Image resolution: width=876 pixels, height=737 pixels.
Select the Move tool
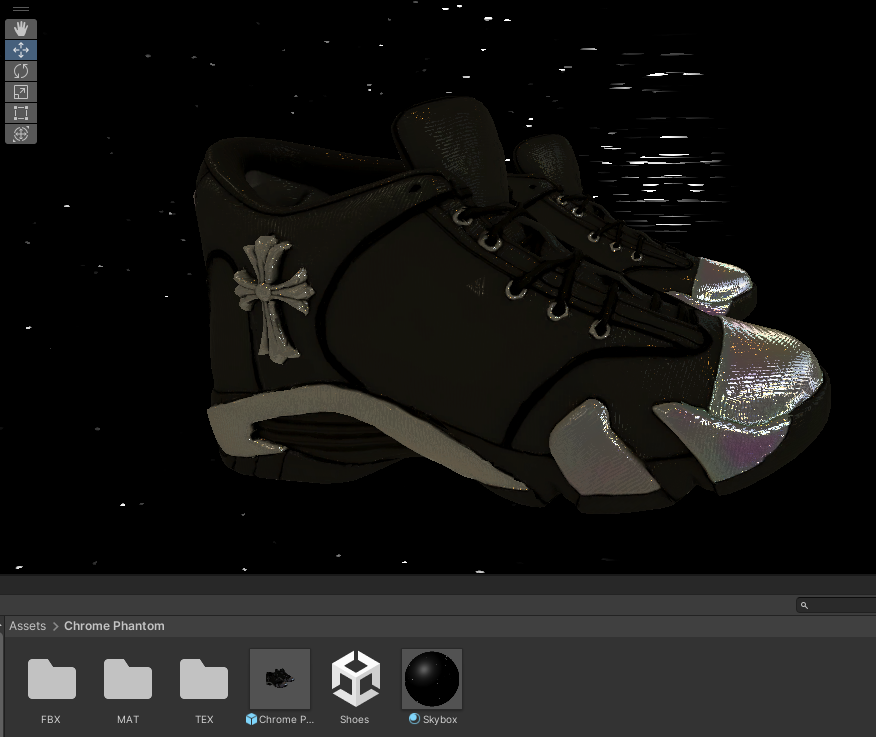[x=21, y=50]
